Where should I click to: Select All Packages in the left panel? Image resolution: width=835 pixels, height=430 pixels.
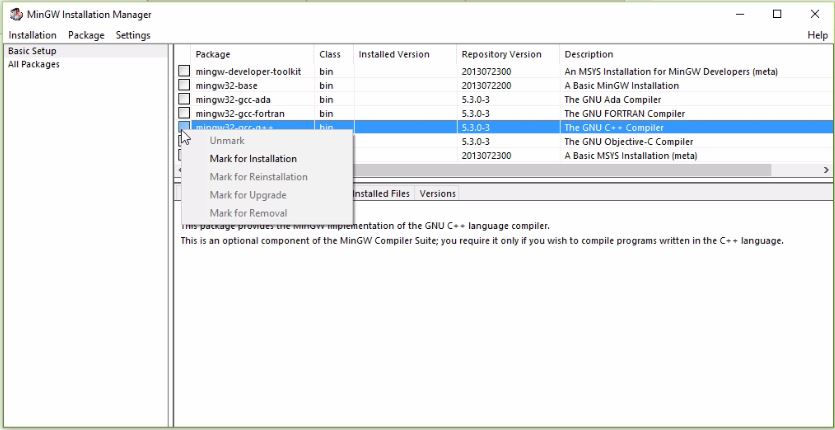[x=34, y=64]
